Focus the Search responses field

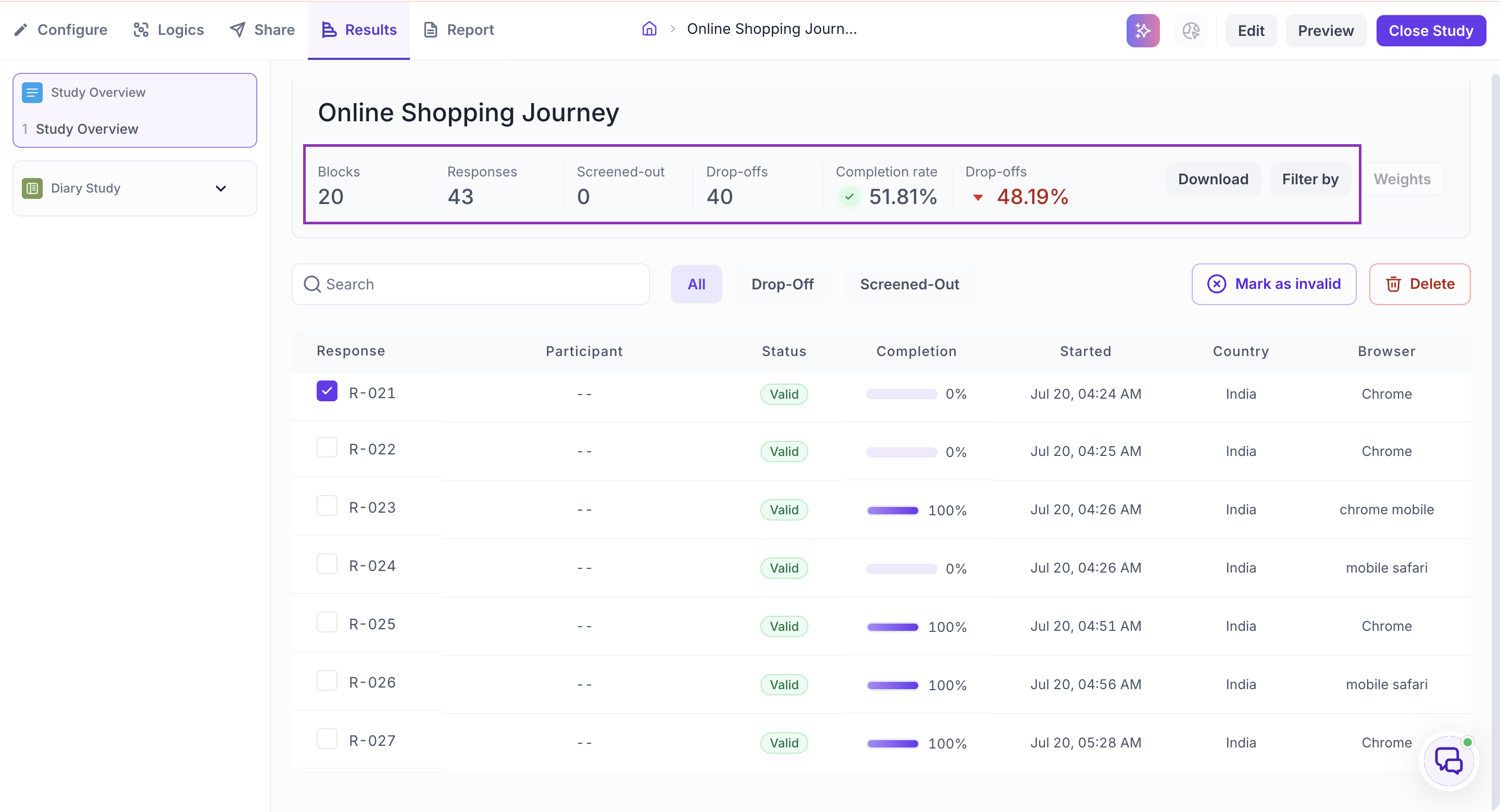pos(470,284)
